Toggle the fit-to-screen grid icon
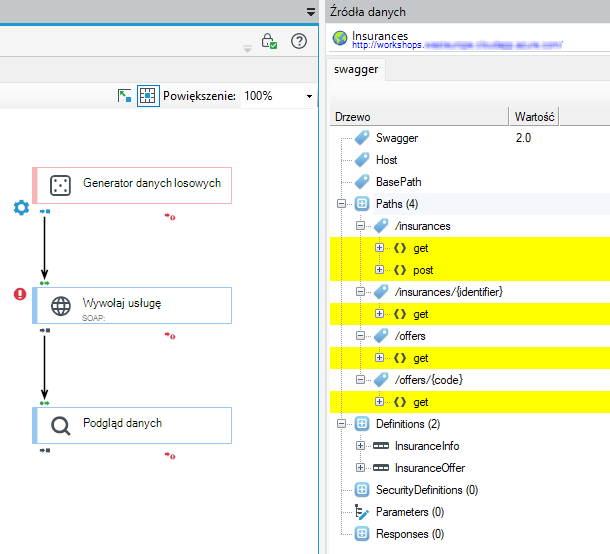The width and height of the screenshot is (610, 554). pyautogui.click(x=148, y=96)
